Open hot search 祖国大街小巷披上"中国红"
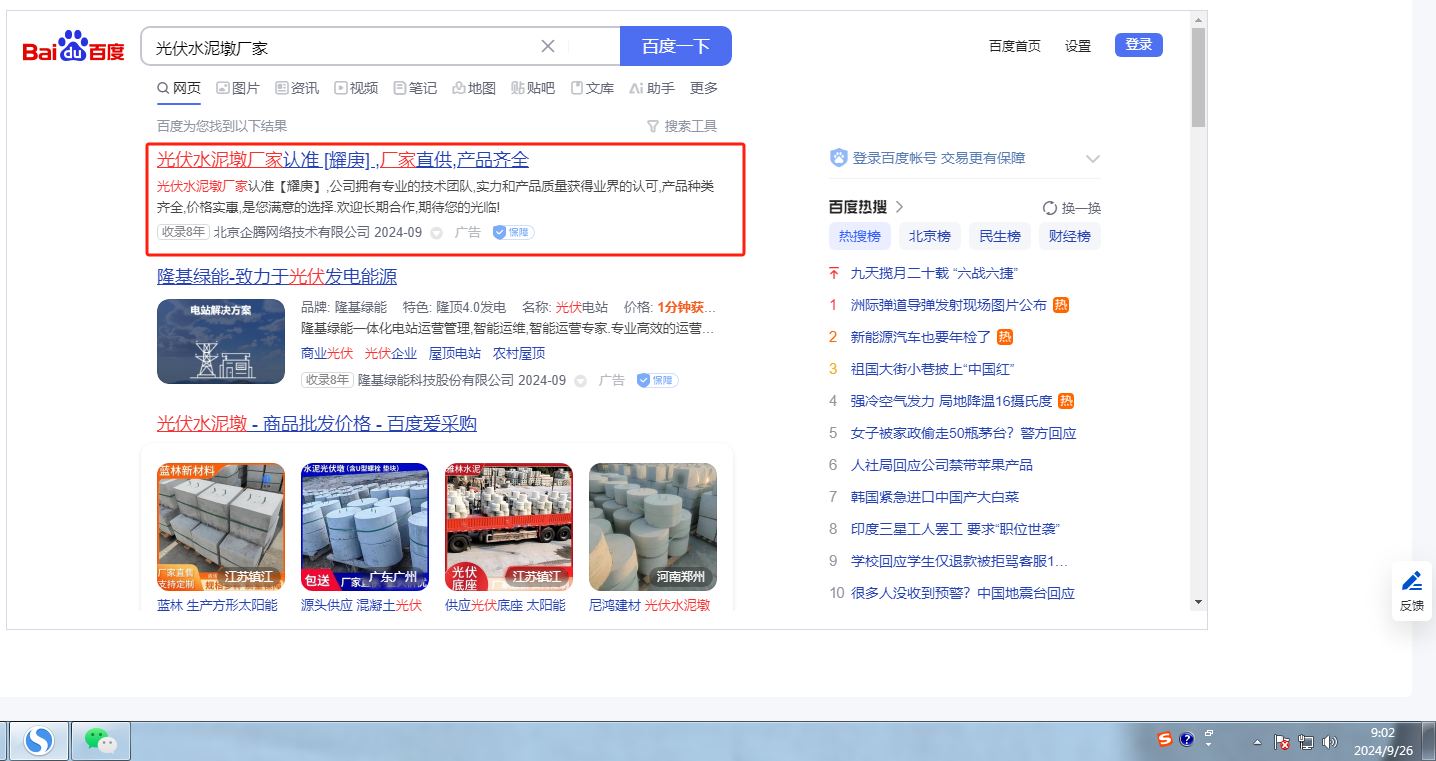This screenshot has width=1436, height=761. tap(932, 369)
